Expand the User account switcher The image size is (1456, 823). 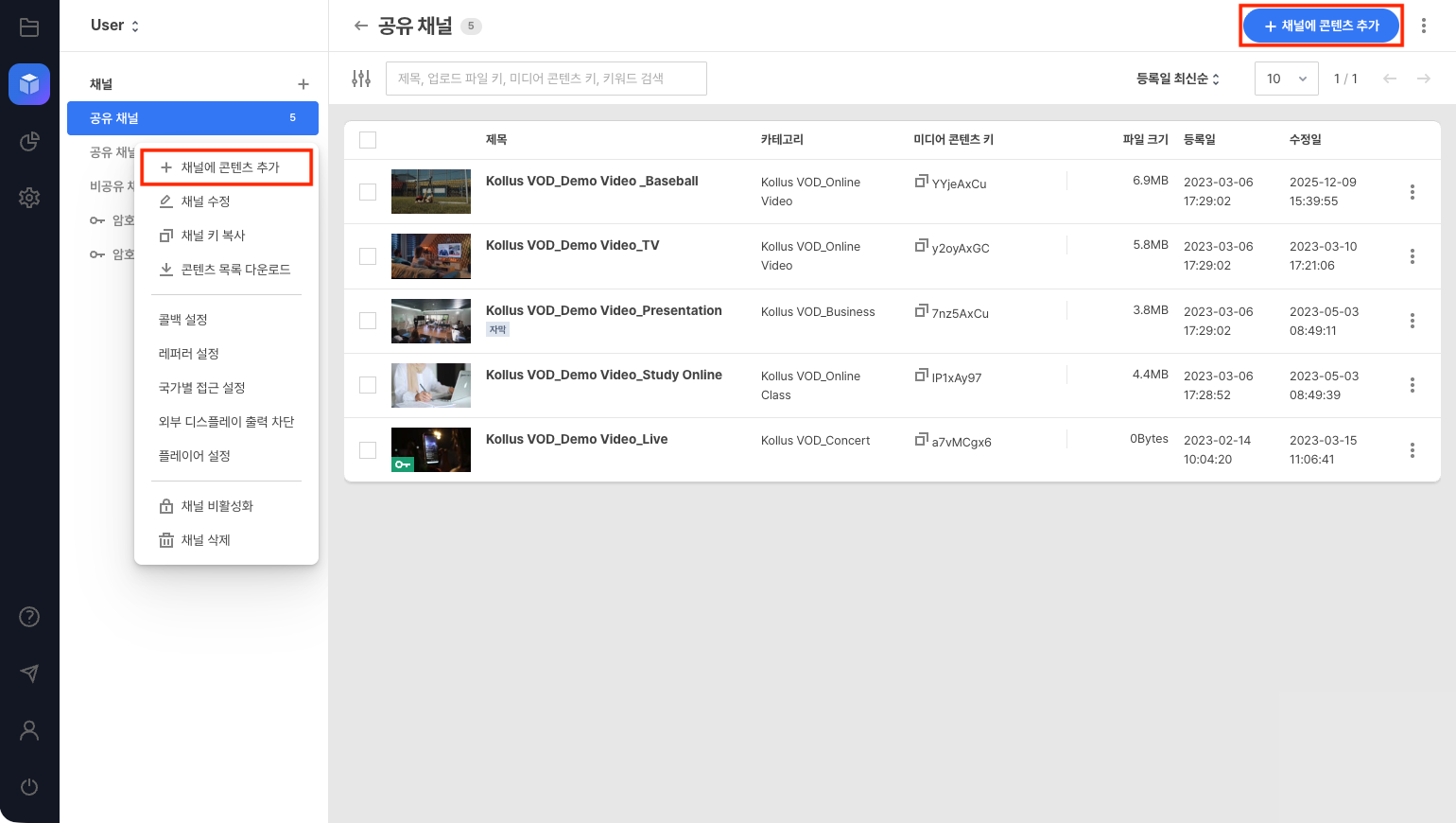[x=114, y=26]
